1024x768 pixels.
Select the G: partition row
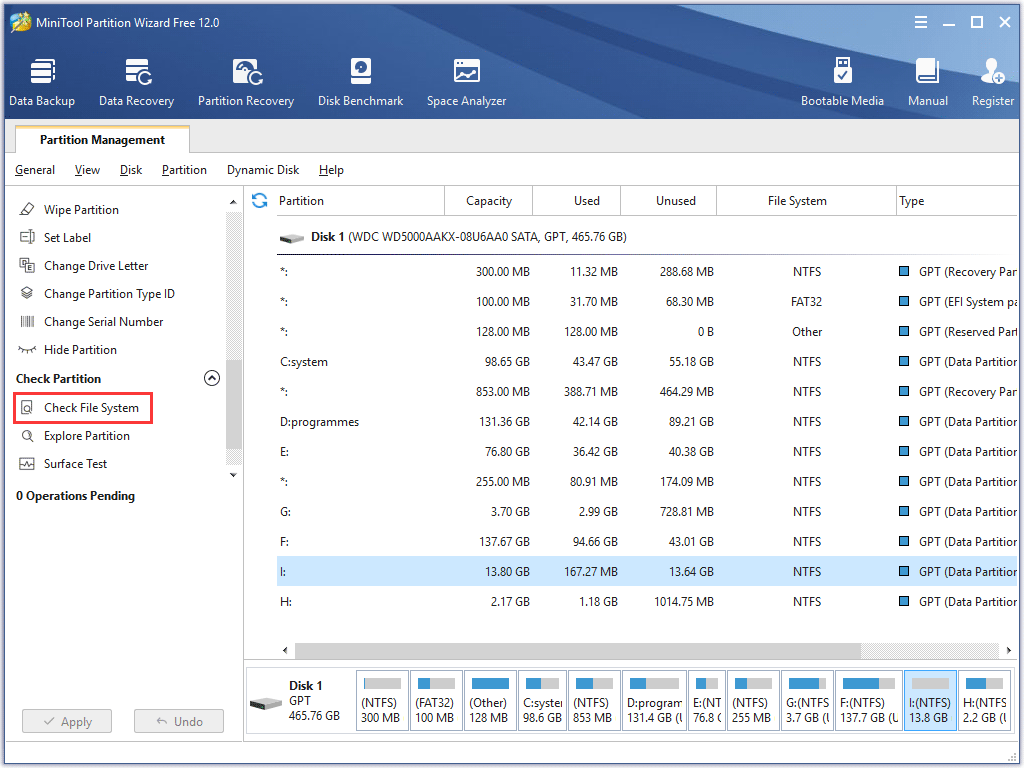point(647,512)
